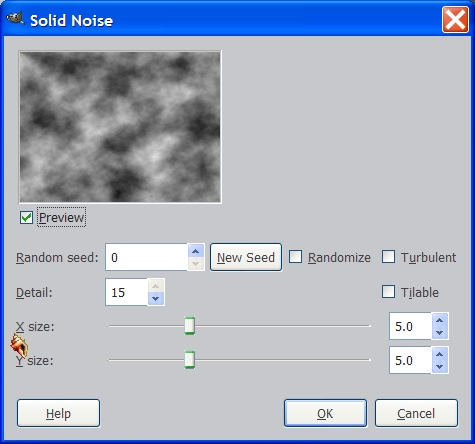Uncheck the Preview checkbox

pyautogui.click(x=26, y=218)
